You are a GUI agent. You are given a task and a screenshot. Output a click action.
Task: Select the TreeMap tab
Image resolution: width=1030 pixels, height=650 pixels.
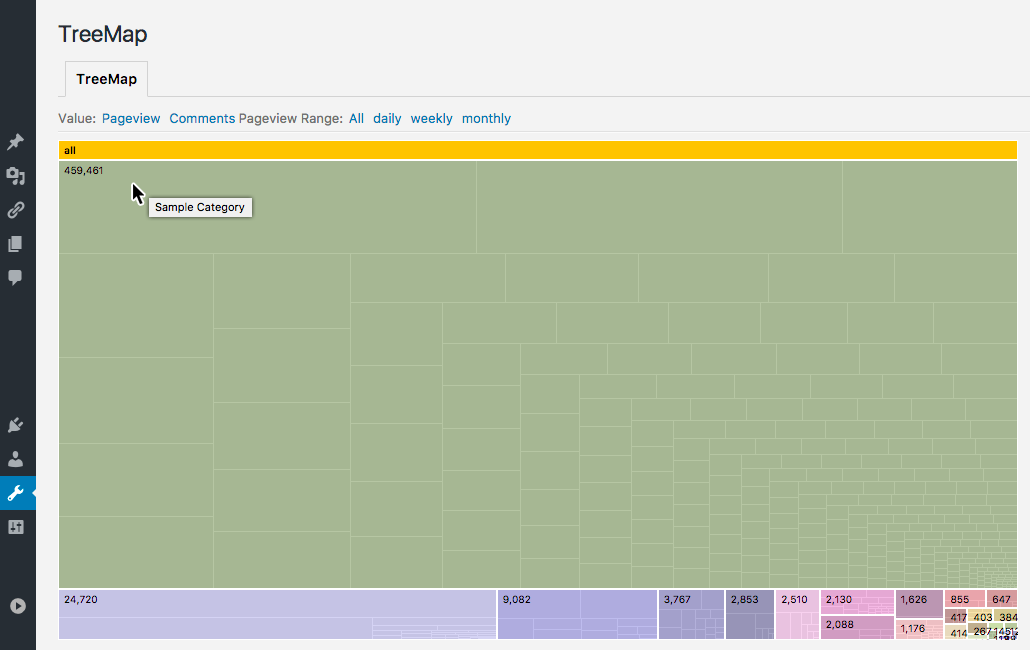point(106,79)
